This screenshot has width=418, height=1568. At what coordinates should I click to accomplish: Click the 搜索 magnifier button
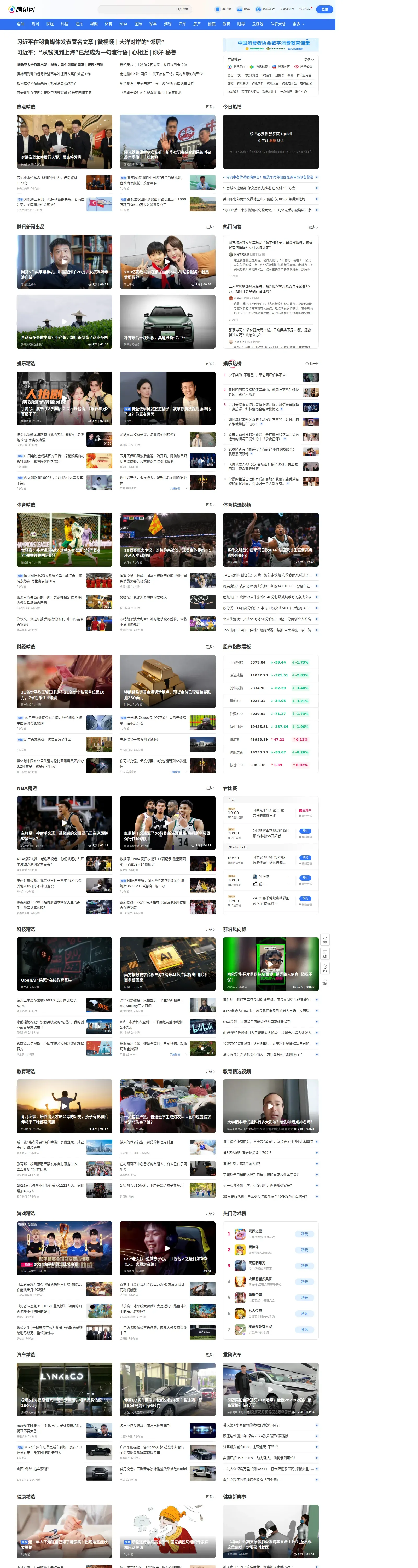[183, 9]
